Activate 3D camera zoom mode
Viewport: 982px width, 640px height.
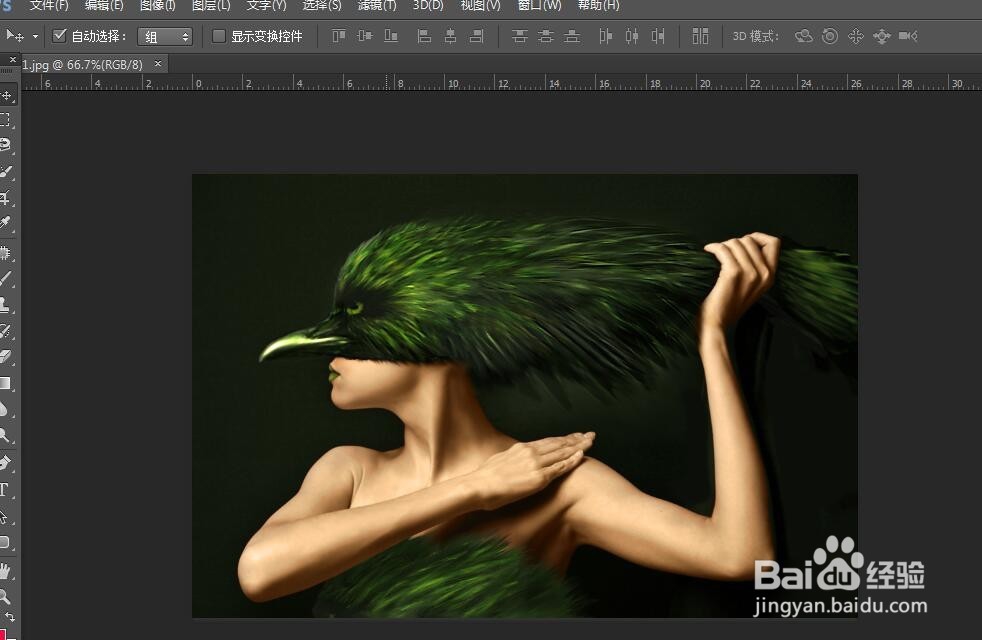coord(907,36)
